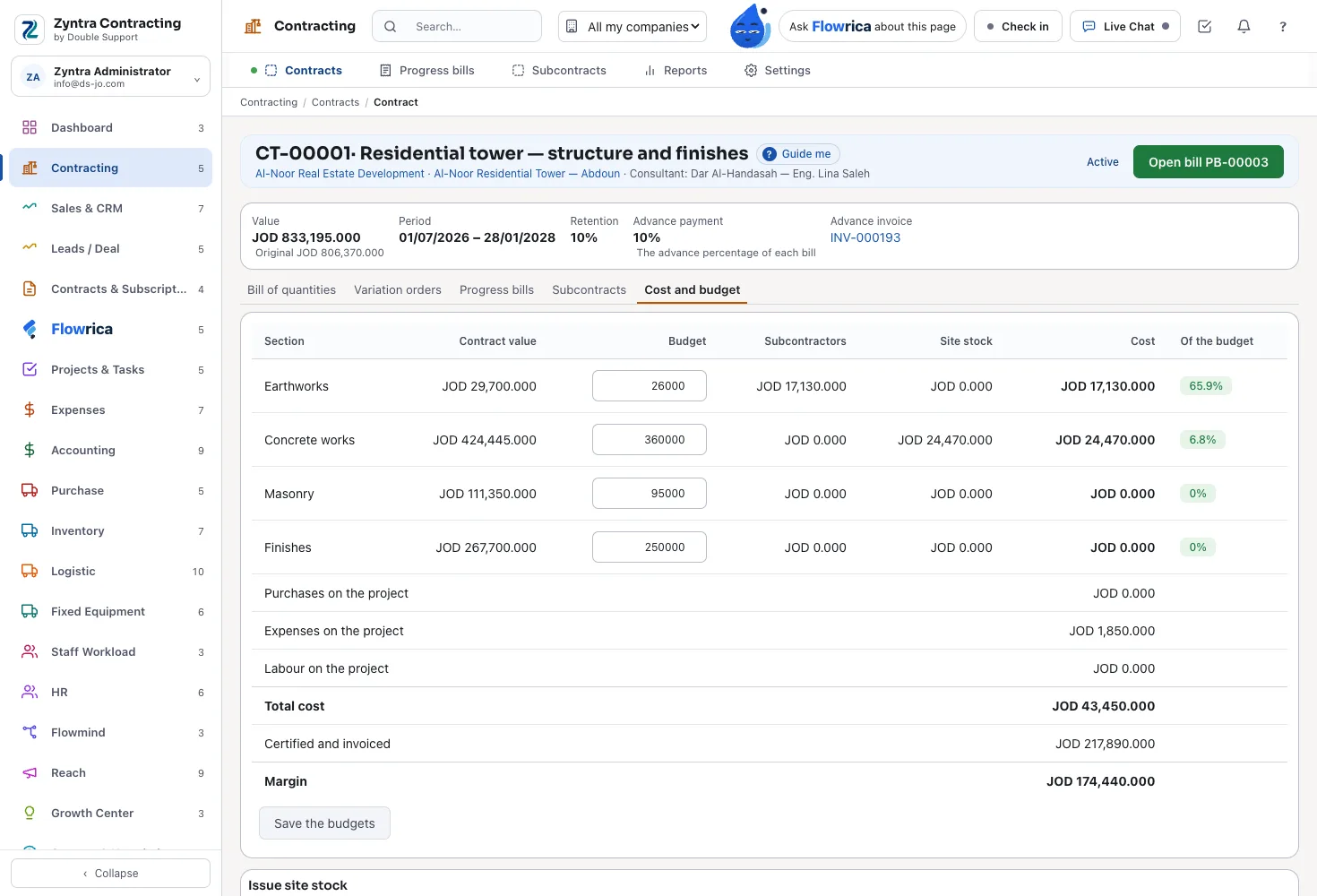Image resolution: width=1317 pixels, height=896 pixels.
Task: Open Projects & Tasks icon
Action: tap(30, 369)
